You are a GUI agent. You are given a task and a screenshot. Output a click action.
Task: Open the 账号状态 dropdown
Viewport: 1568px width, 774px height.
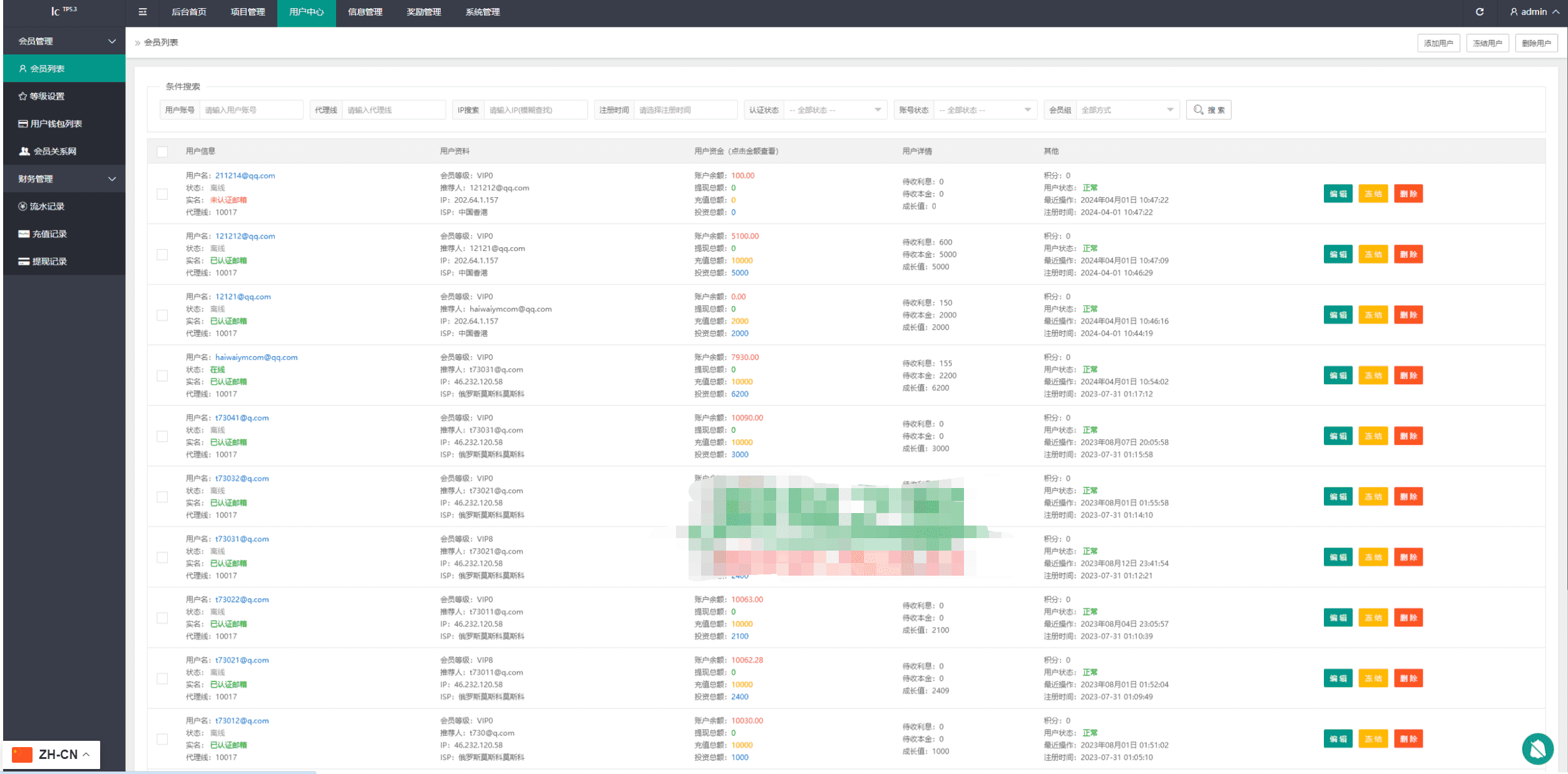point(985,109)
